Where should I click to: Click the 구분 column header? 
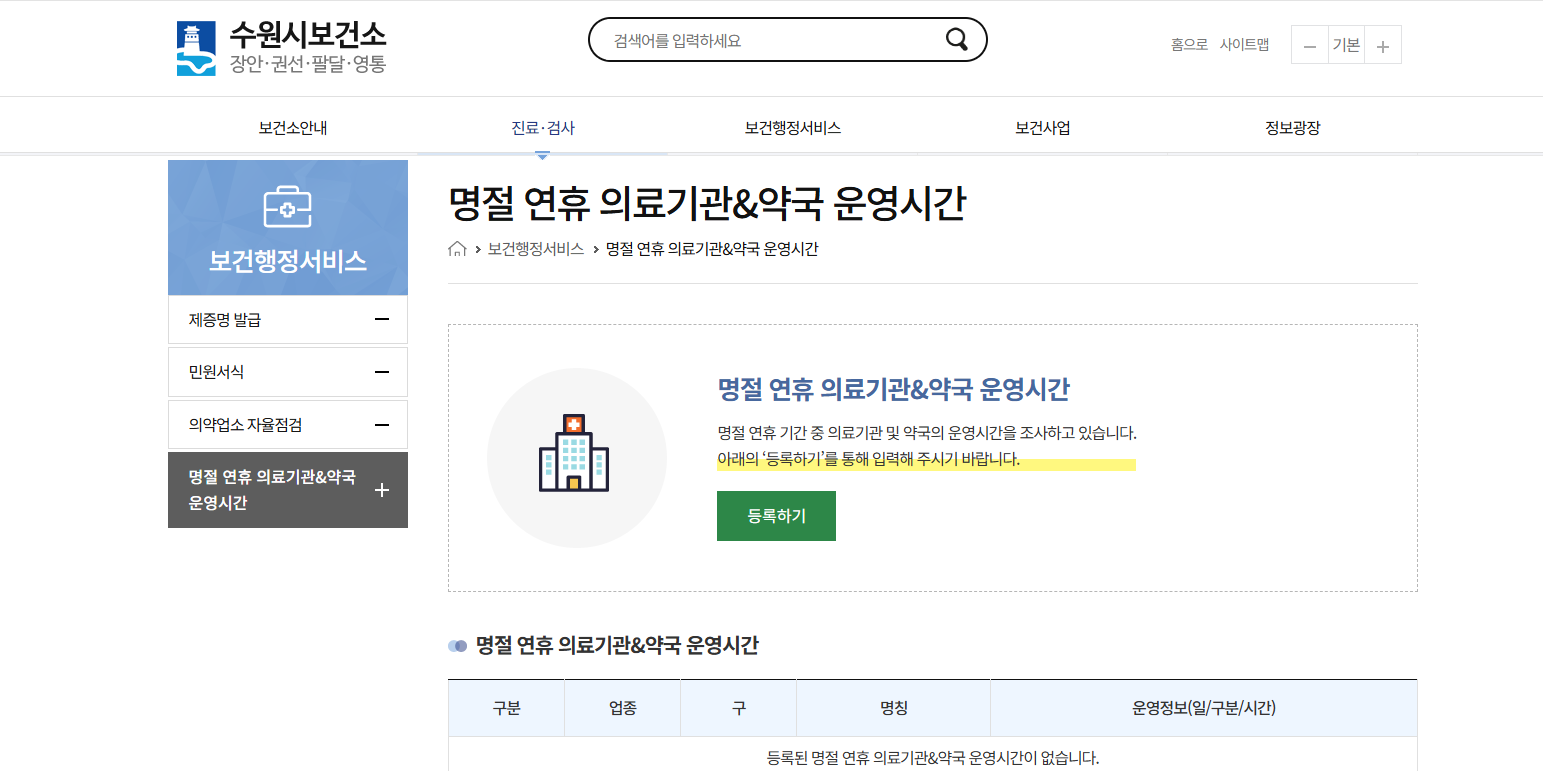[x=507, y=708]
